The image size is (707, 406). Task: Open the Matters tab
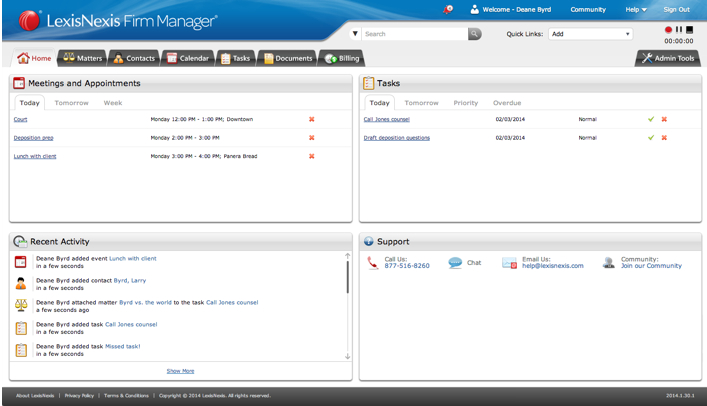click(83, 58)
